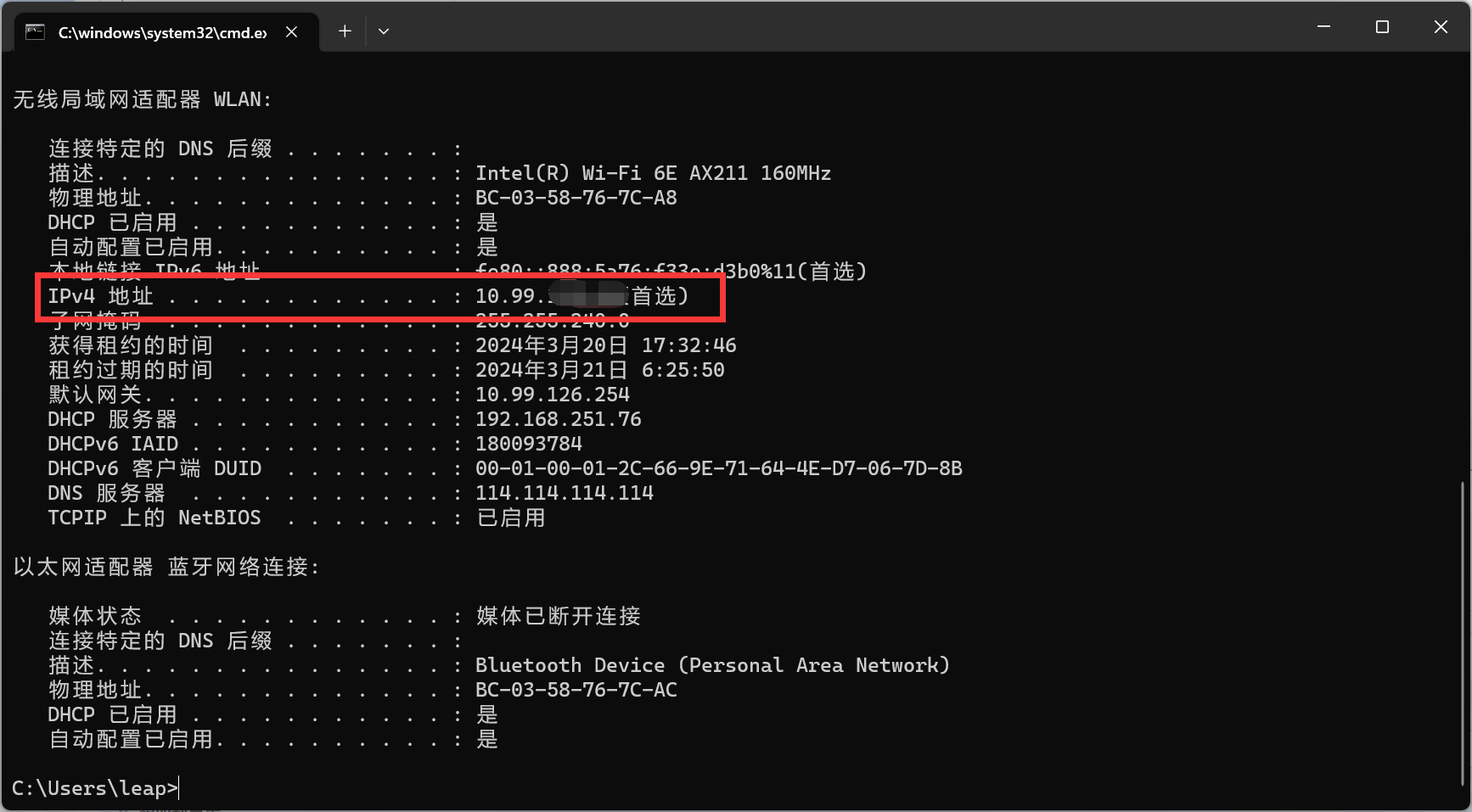Click the Bluetooth Device description text

(x=712, y=665)
